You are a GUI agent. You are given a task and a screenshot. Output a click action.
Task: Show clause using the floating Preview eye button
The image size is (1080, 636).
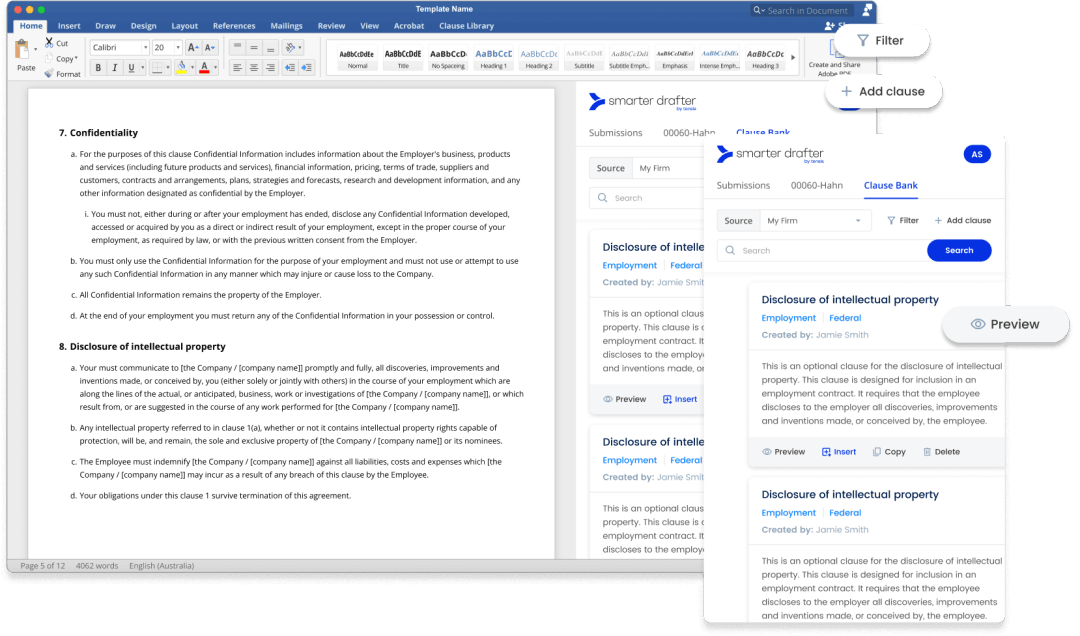click(1005, 324)
